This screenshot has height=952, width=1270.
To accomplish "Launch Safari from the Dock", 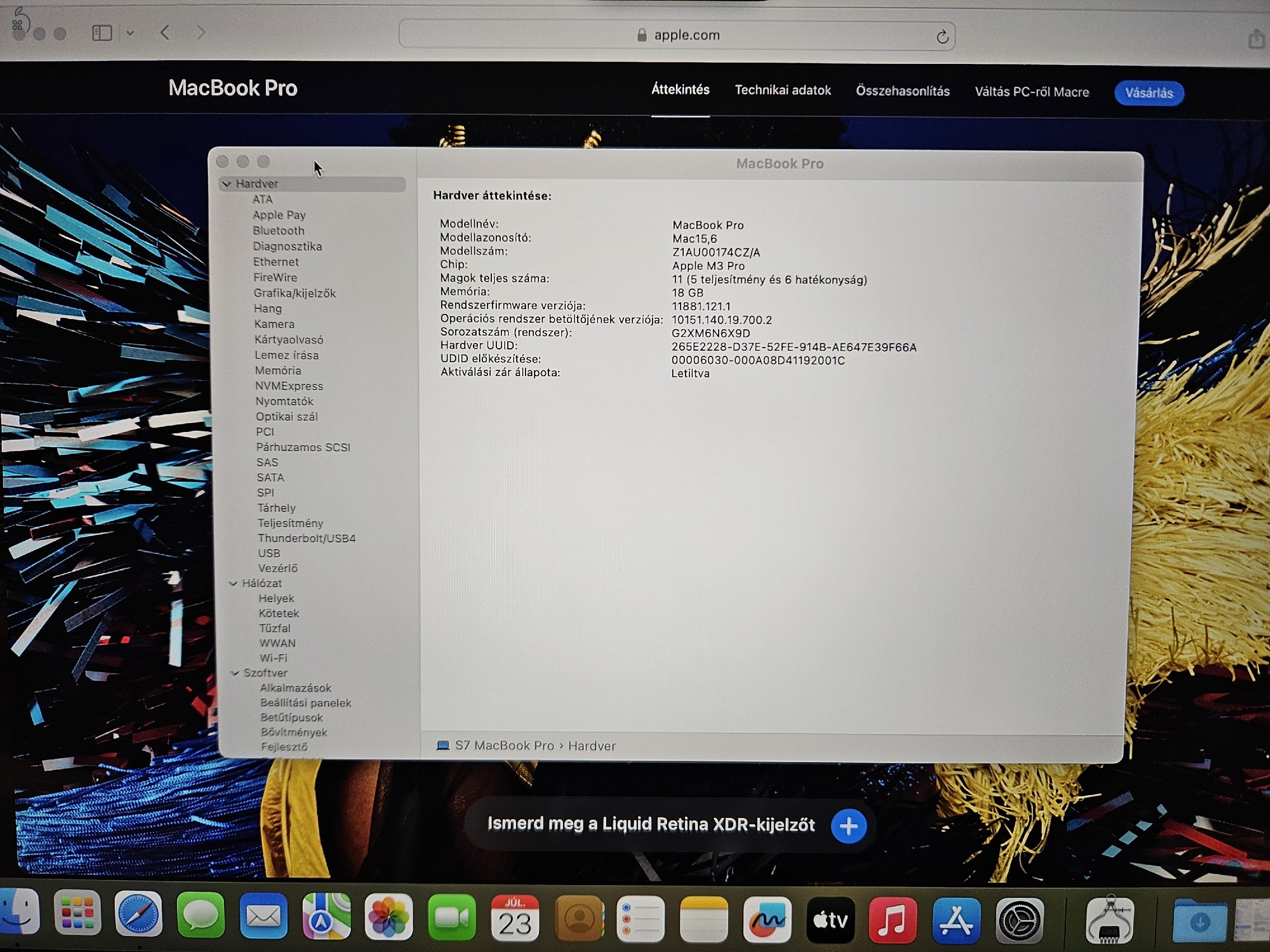I will pos(138,914).
